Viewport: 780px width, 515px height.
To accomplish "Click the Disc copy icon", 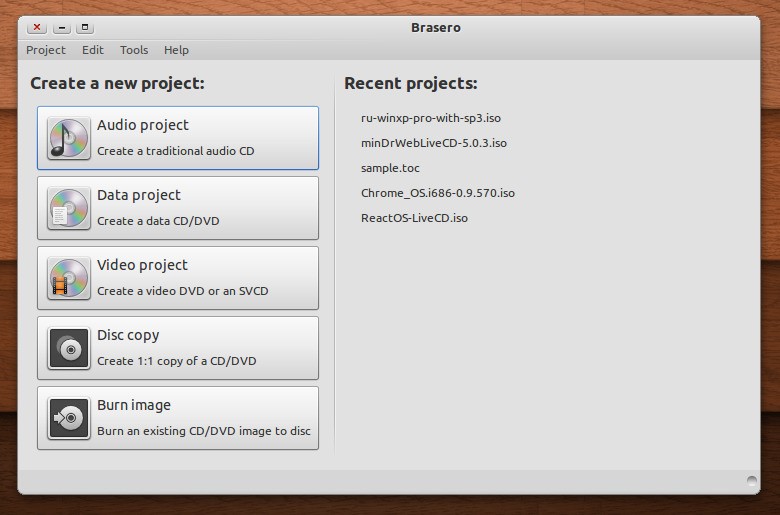I will [x=69, y=348].
